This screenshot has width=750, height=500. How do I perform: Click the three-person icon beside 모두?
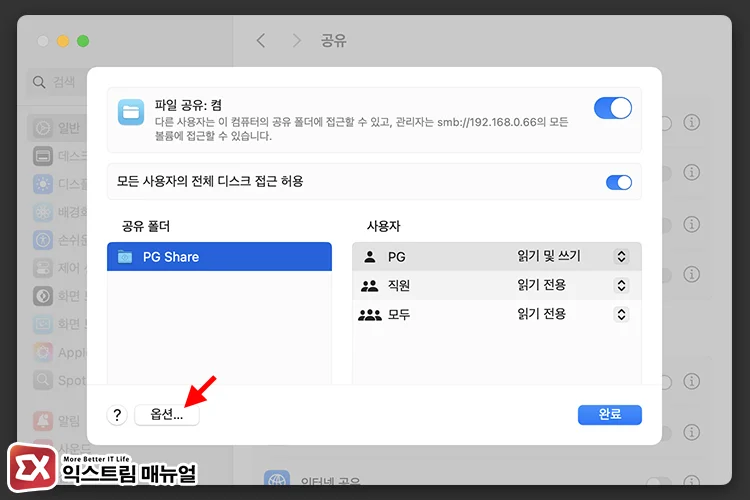coord(369,315)
